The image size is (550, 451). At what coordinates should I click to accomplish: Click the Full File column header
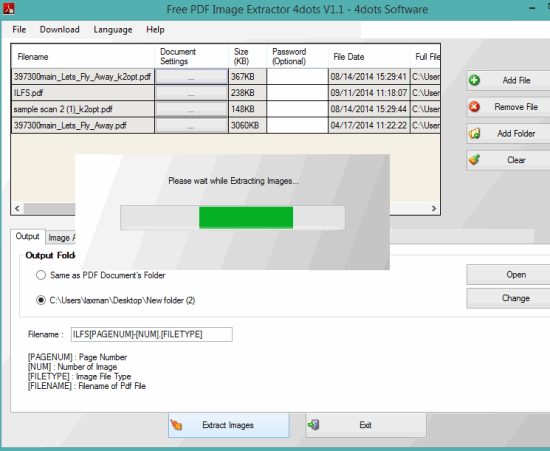(x=425, y=56)
